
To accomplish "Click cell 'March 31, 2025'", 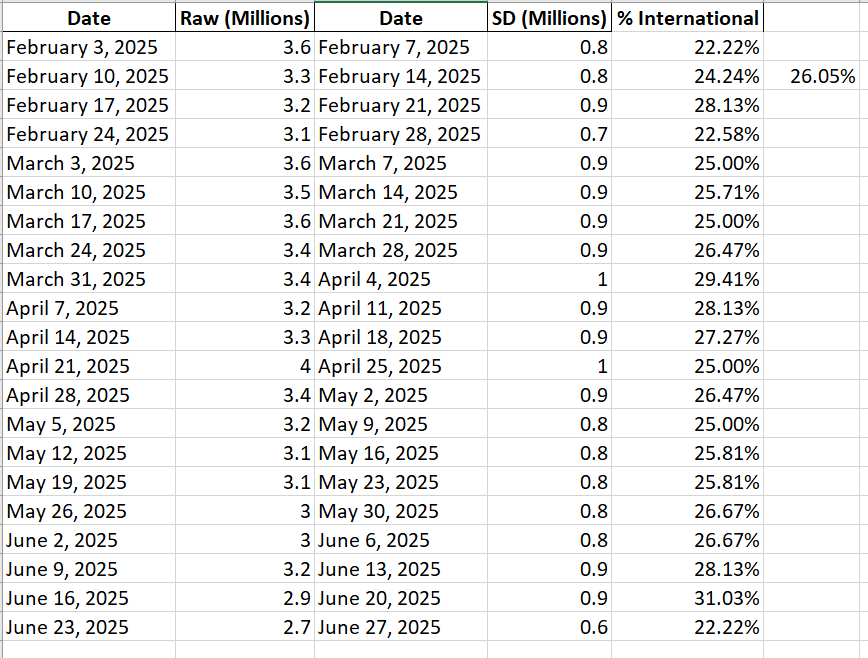I will click(89, 278).
